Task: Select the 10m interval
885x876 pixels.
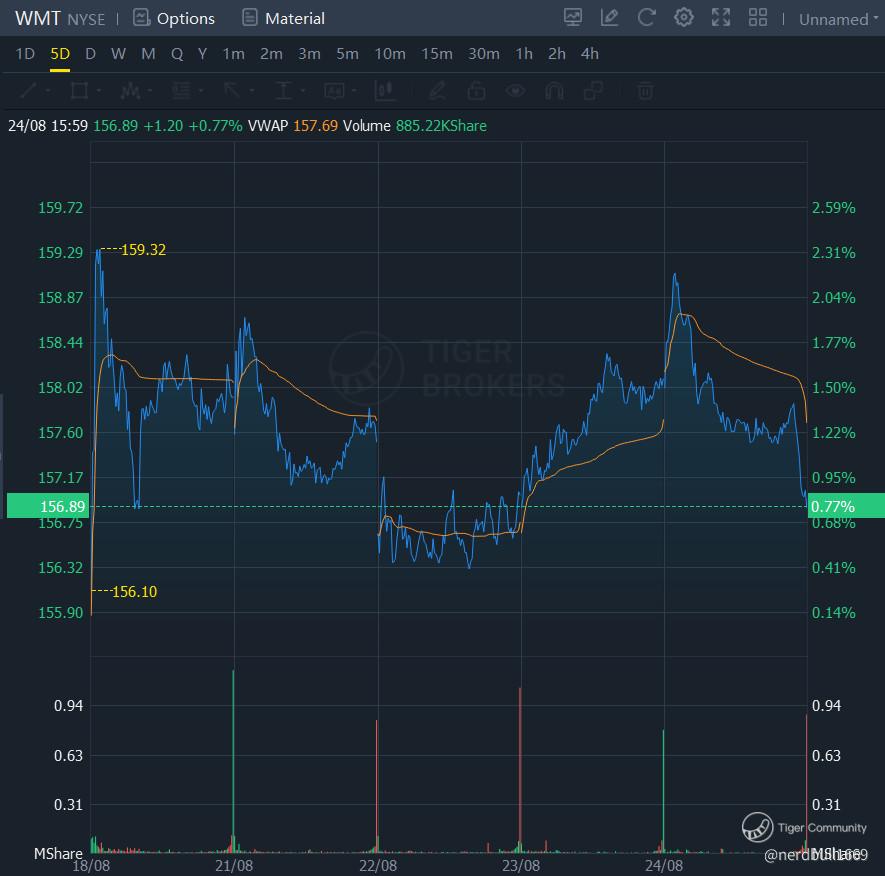Action: click(x=389, y=54)
